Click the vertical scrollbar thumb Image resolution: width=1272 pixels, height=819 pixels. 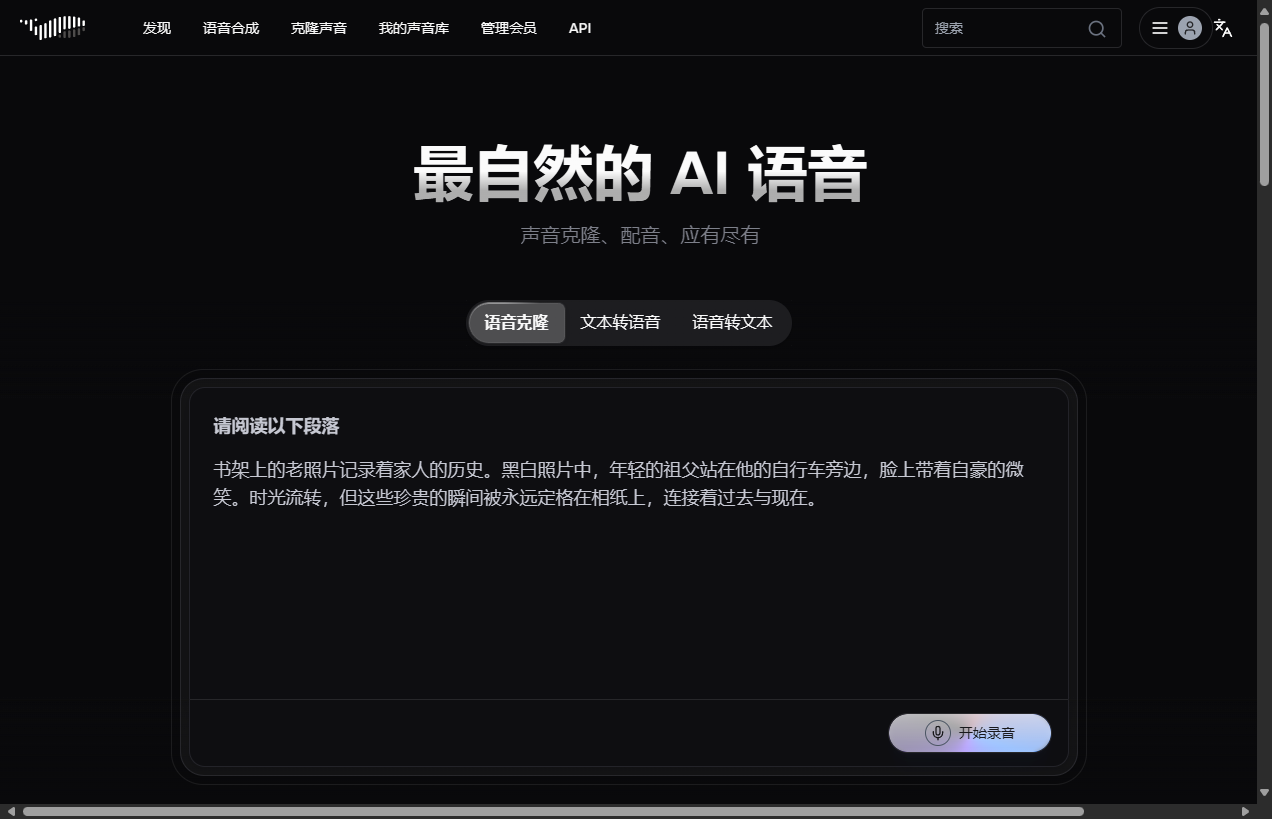1264,100
